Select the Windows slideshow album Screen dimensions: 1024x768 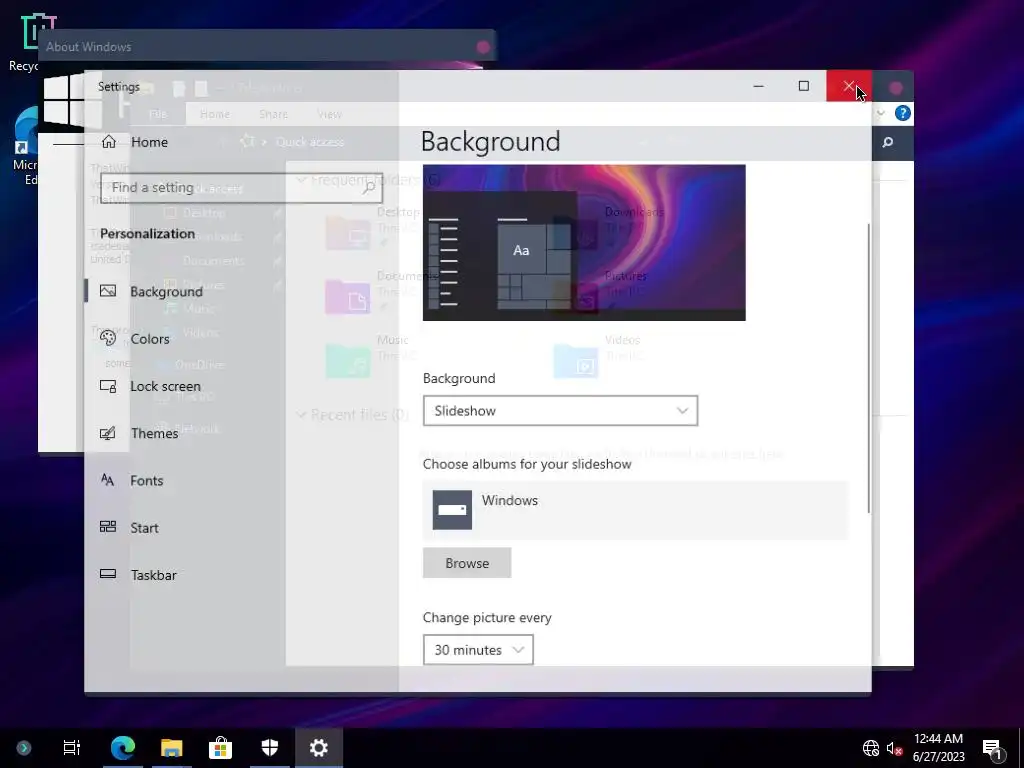coord(635,511)
